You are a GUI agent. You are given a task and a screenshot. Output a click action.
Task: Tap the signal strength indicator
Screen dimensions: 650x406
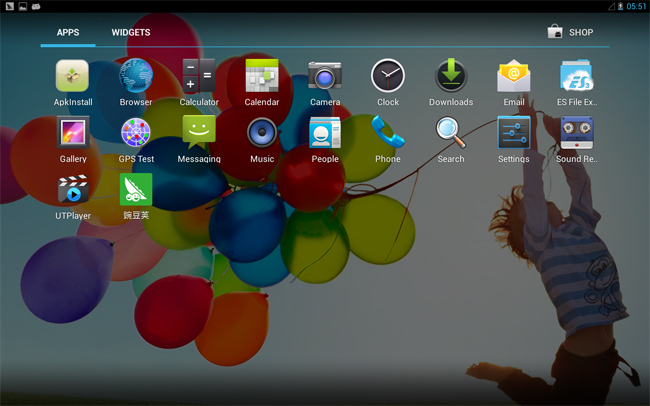[x=611, y=6]
